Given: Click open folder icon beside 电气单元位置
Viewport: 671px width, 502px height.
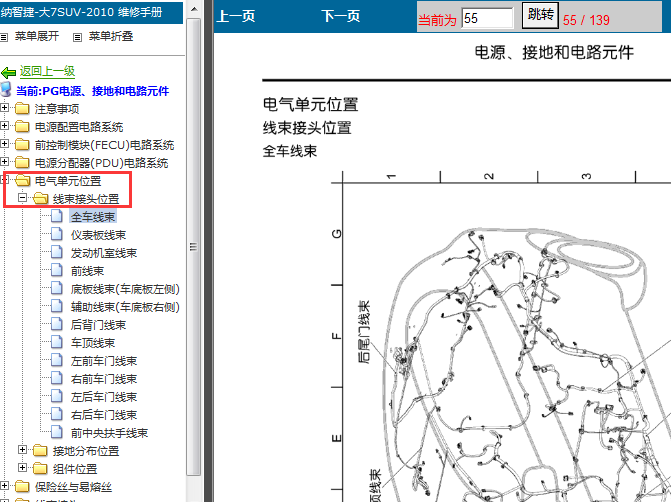Looking at the screenshot, I should click(22, 181).
